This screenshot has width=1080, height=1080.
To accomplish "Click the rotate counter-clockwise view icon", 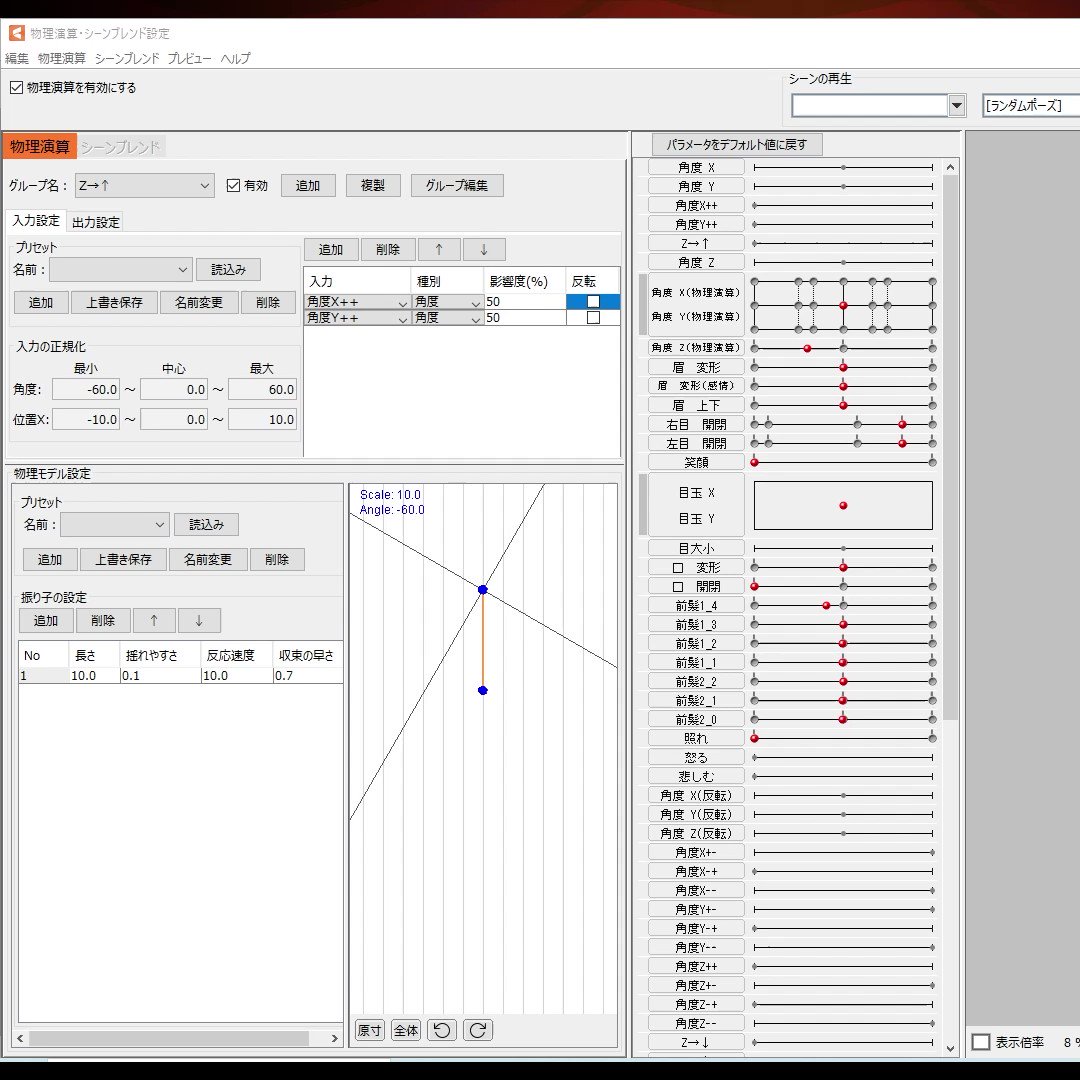I will pyautogui.click(x=442, y=1030).
